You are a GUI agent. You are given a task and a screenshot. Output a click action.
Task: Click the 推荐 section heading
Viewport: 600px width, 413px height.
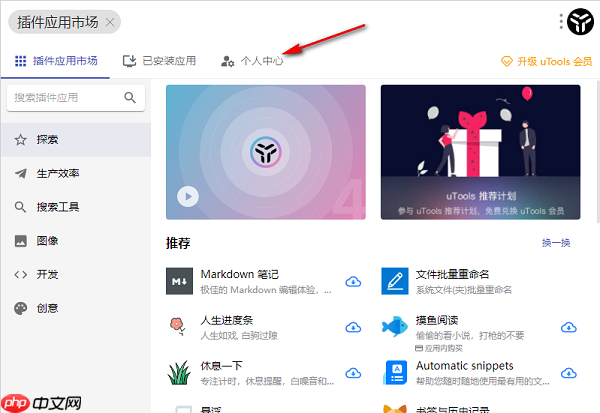coord(178,243)
